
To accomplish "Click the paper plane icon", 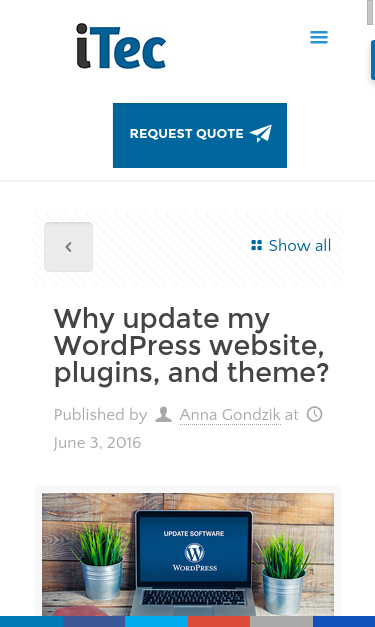I will [x=261, y=134].
